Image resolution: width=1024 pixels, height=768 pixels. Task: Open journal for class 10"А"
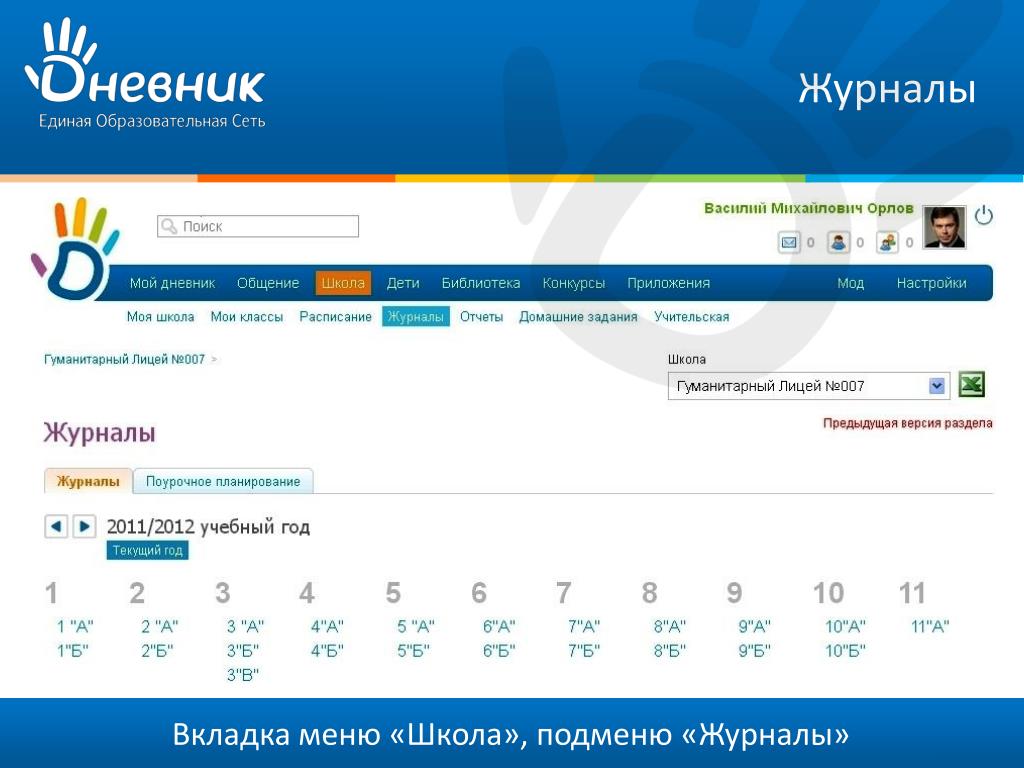(846, 626)
